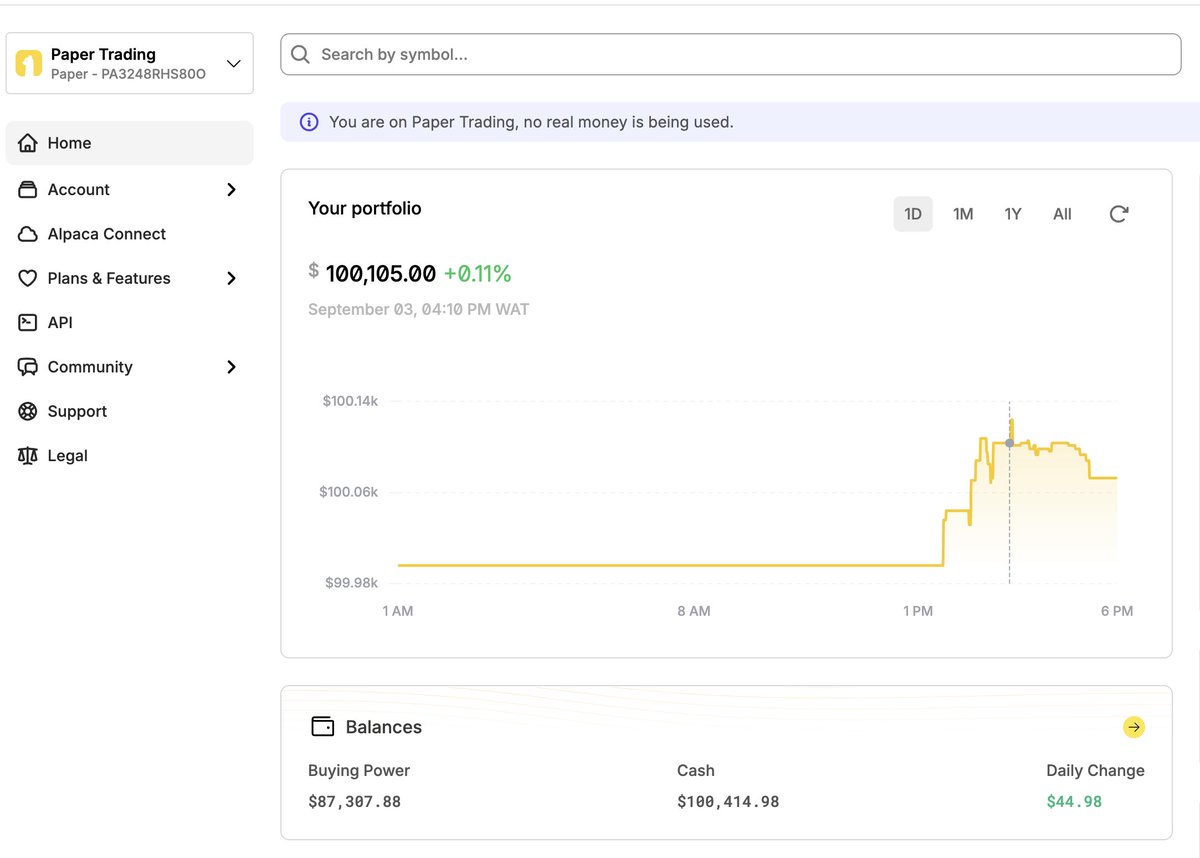Click Buying Power value $87,307.88

pyautogui.click(x=355, y=801)
